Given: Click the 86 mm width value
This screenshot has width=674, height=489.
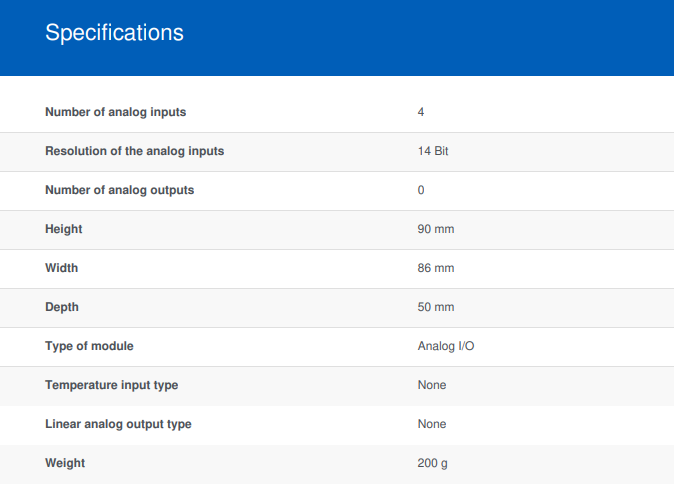Looking at the screenshot, I should [x=436, y=268].
